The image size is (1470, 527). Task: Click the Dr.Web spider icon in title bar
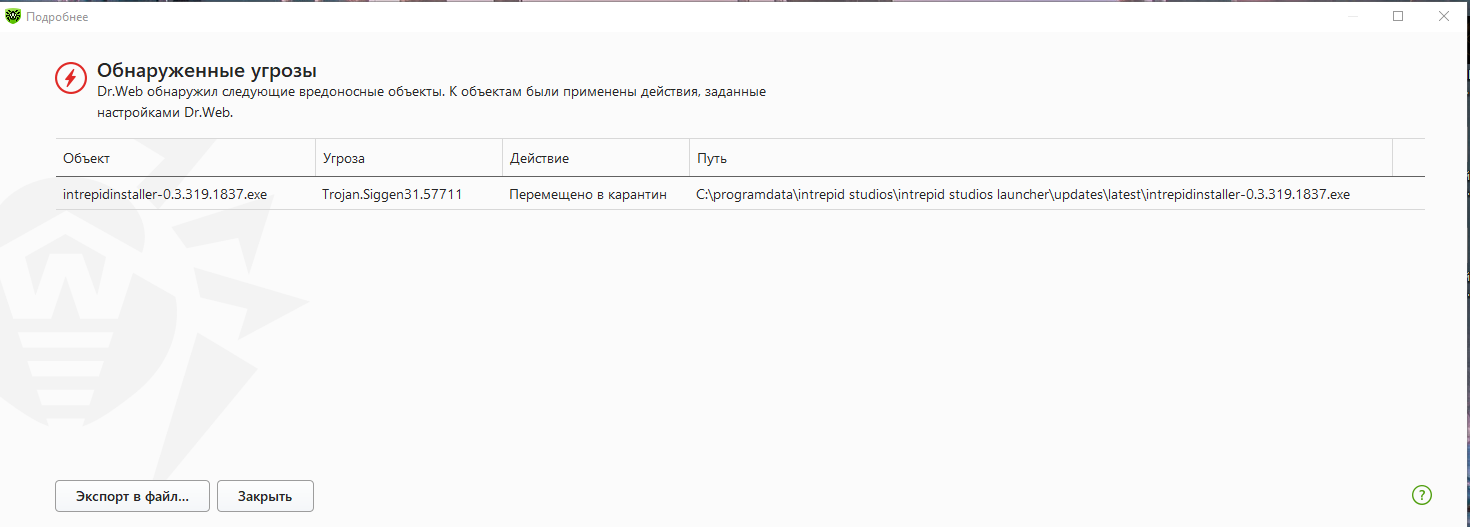coord(13,16)
